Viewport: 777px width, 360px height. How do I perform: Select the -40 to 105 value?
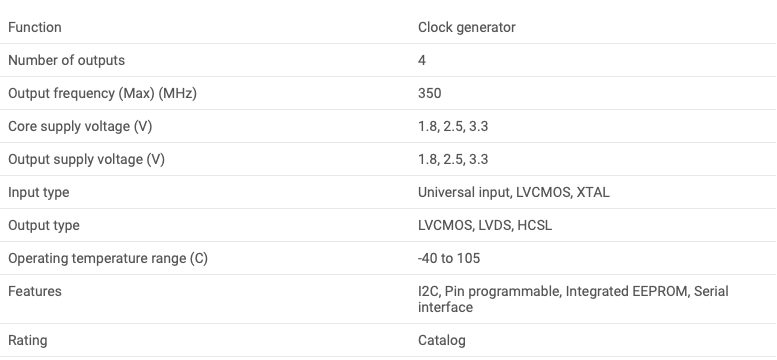pos(449,258)
